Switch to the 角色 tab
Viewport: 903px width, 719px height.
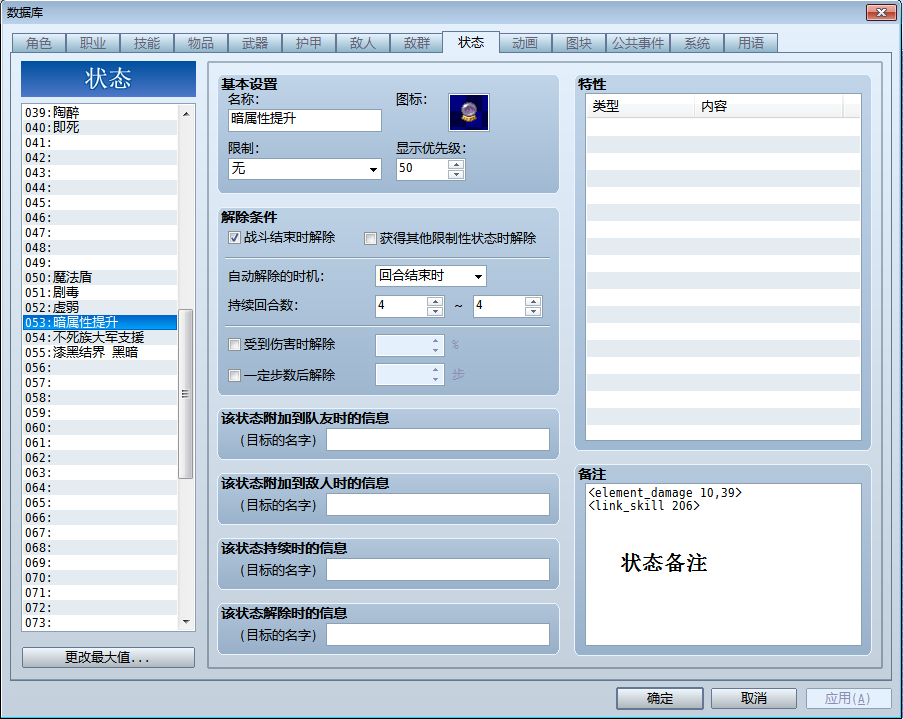click(x=39, y=43)
